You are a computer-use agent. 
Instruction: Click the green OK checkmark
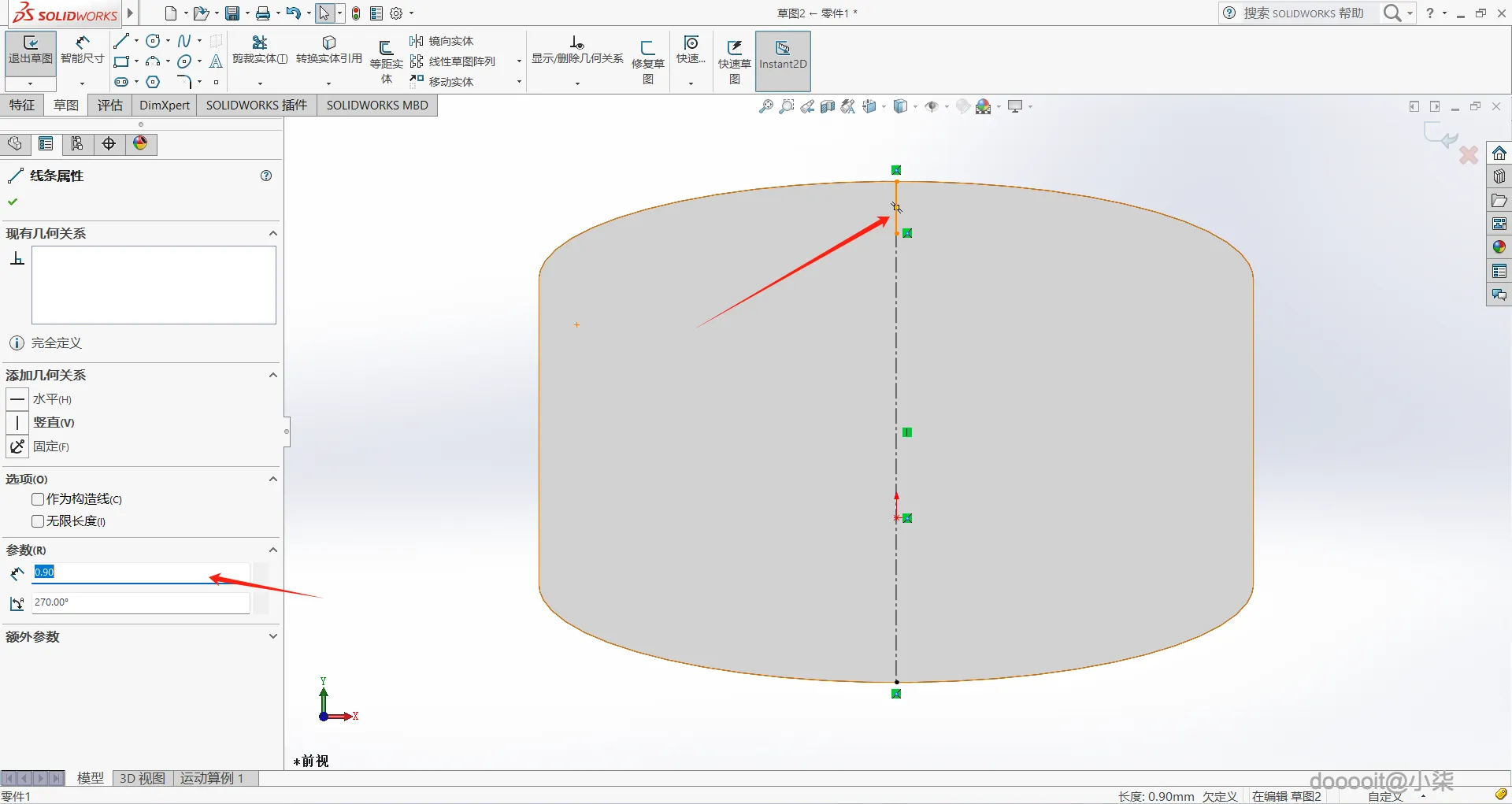pyautogui.click(x=13, y=202)
